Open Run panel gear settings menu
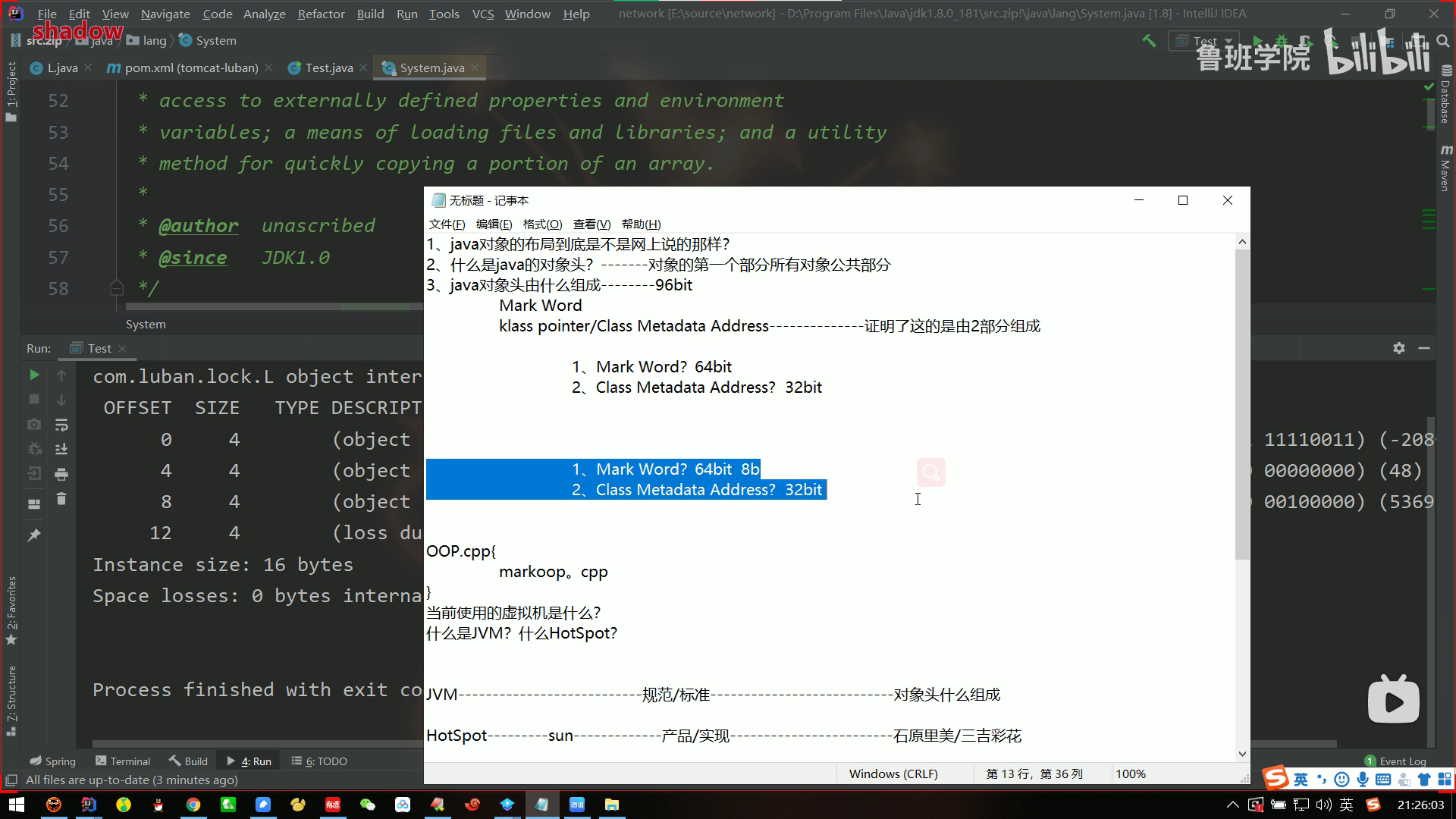The height and width of the screenshot is (819, 1456). pyautogui.click(x=1399, y=348)
